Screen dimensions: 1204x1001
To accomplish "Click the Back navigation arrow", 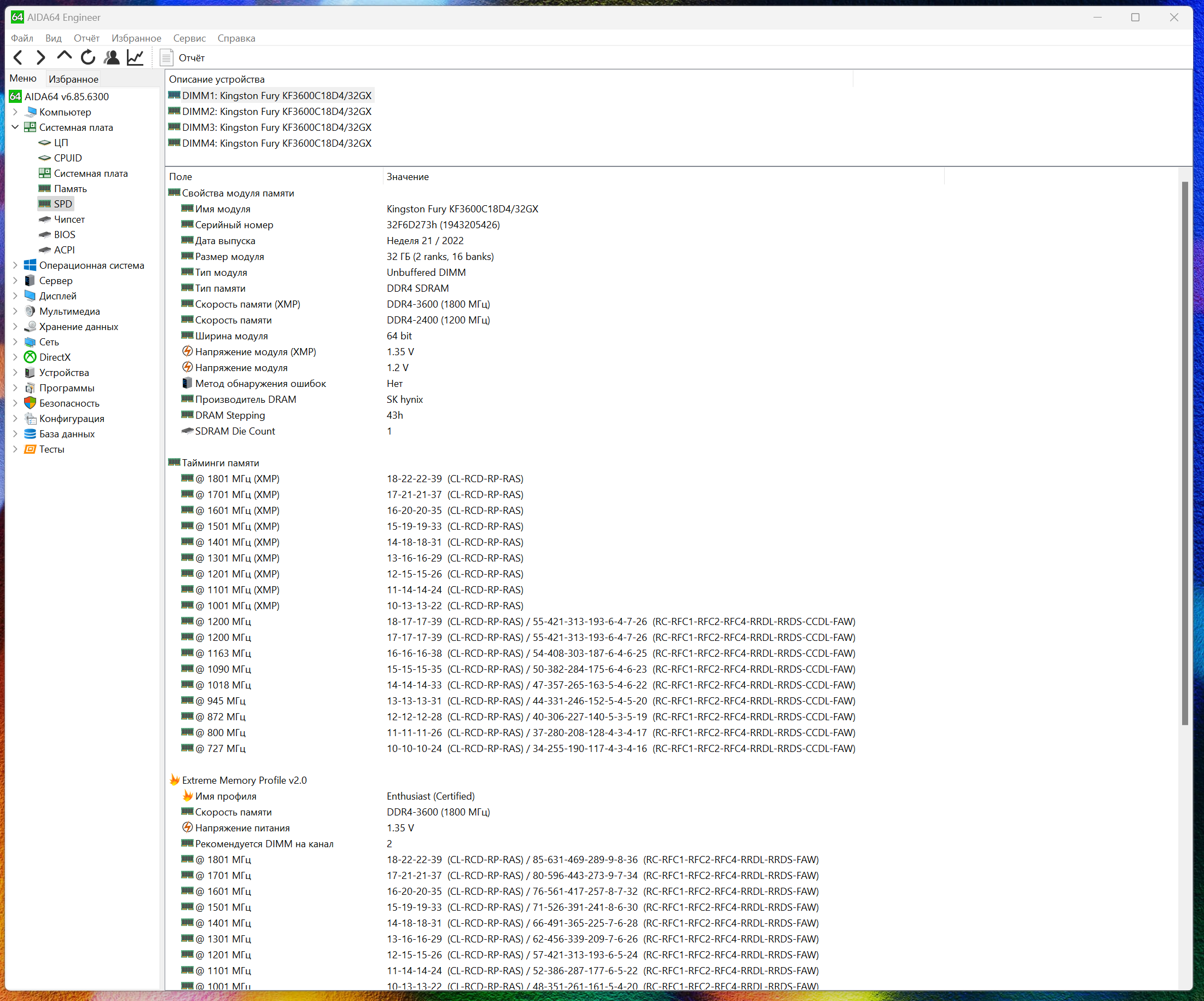I will (18, 57).
